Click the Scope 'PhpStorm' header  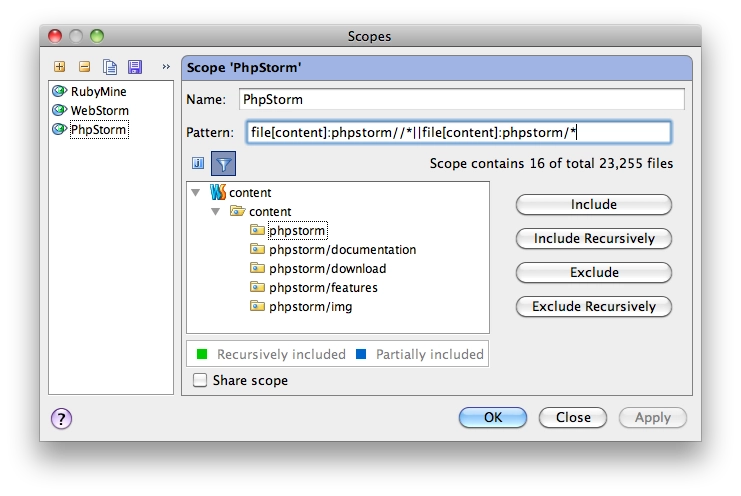[x=437, y=68]
